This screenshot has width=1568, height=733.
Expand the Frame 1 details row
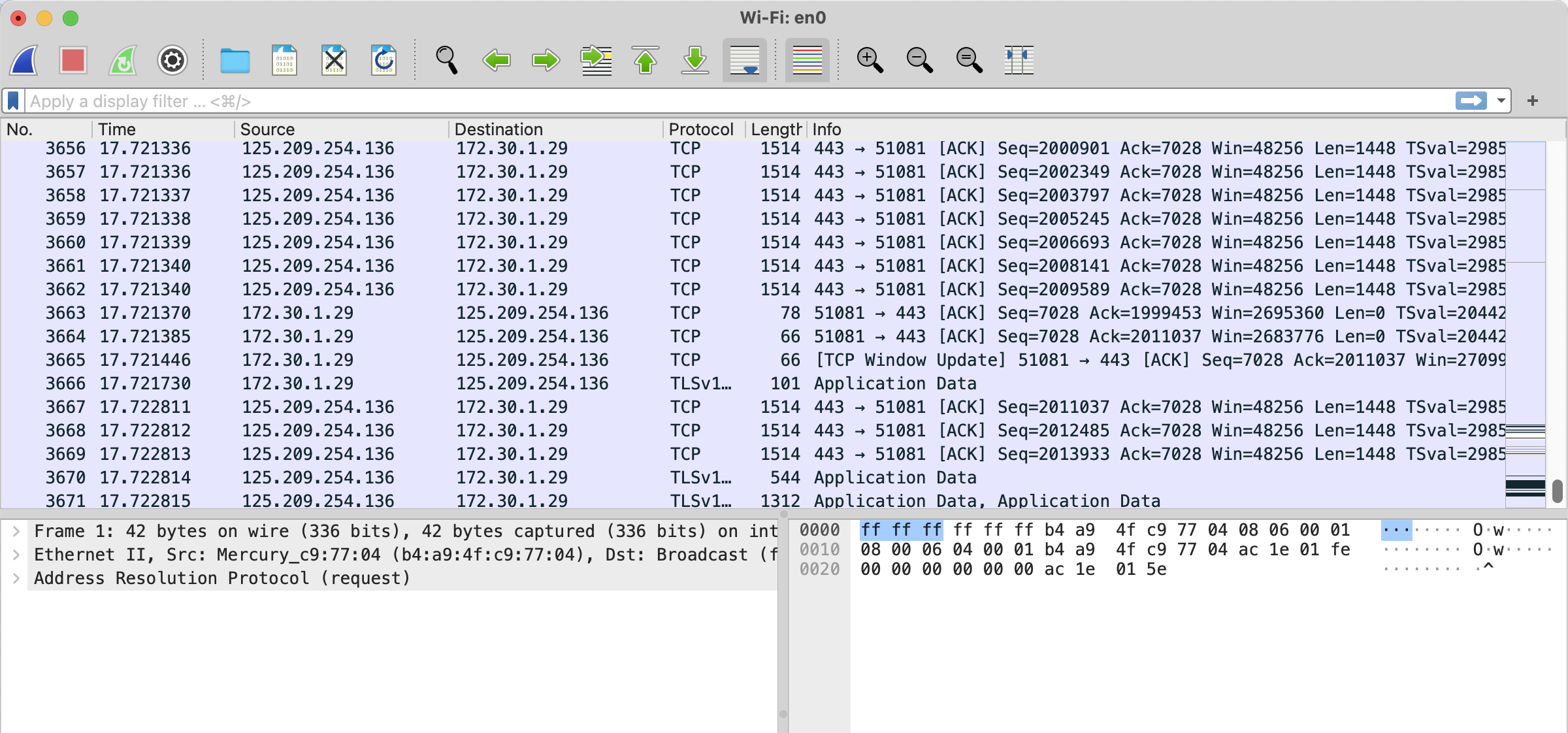(16, 531)
